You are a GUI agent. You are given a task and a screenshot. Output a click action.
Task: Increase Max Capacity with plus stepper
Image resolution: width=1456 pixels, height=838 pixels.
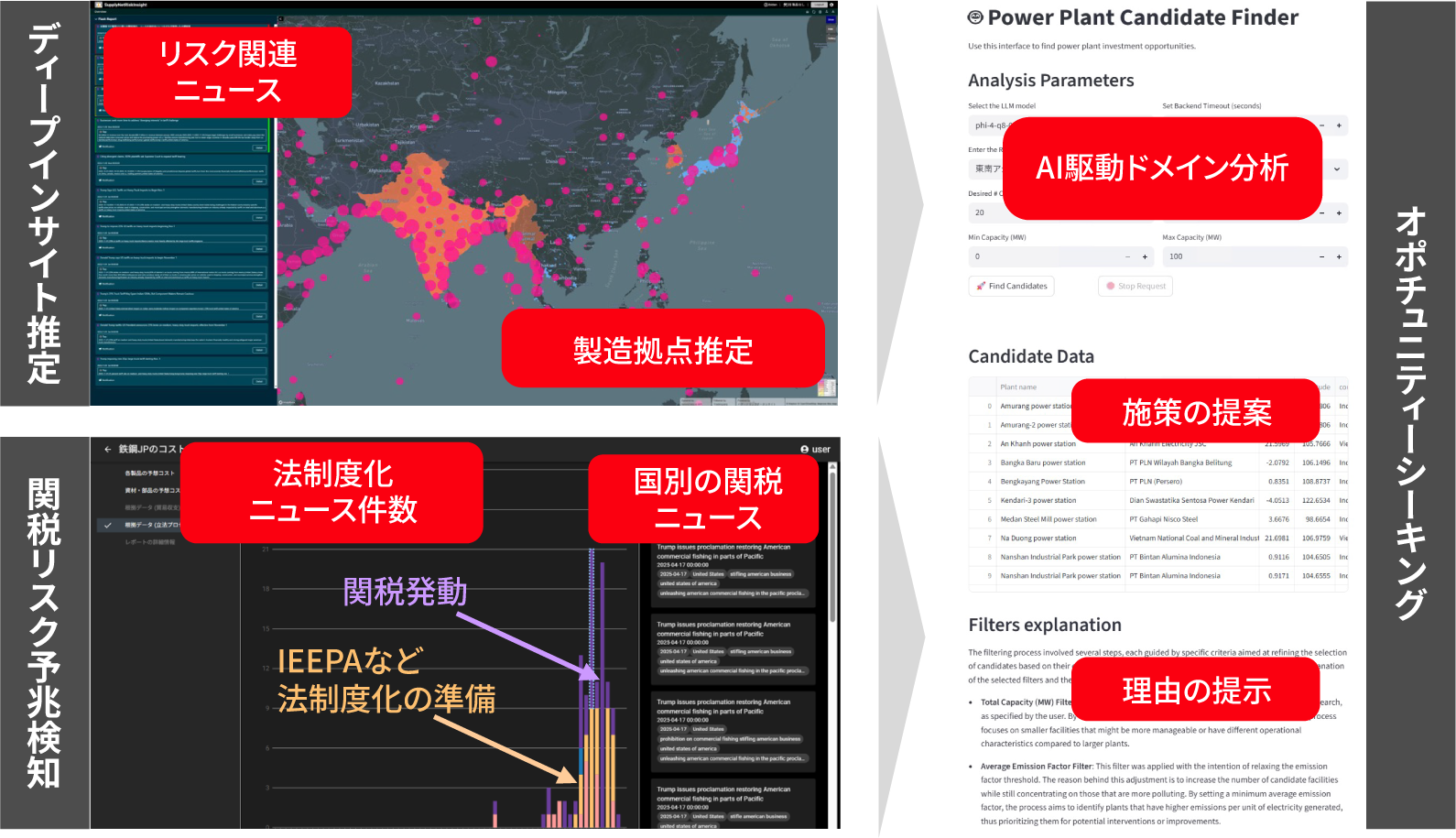1339,257
